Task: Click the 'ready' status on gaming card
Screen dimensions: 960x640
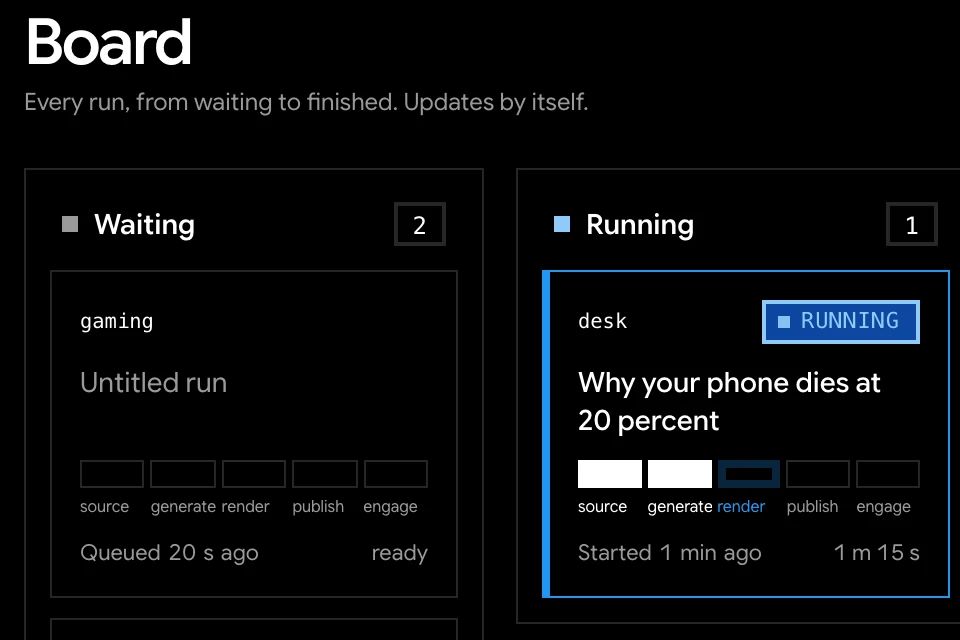Action: click(399, 553)
